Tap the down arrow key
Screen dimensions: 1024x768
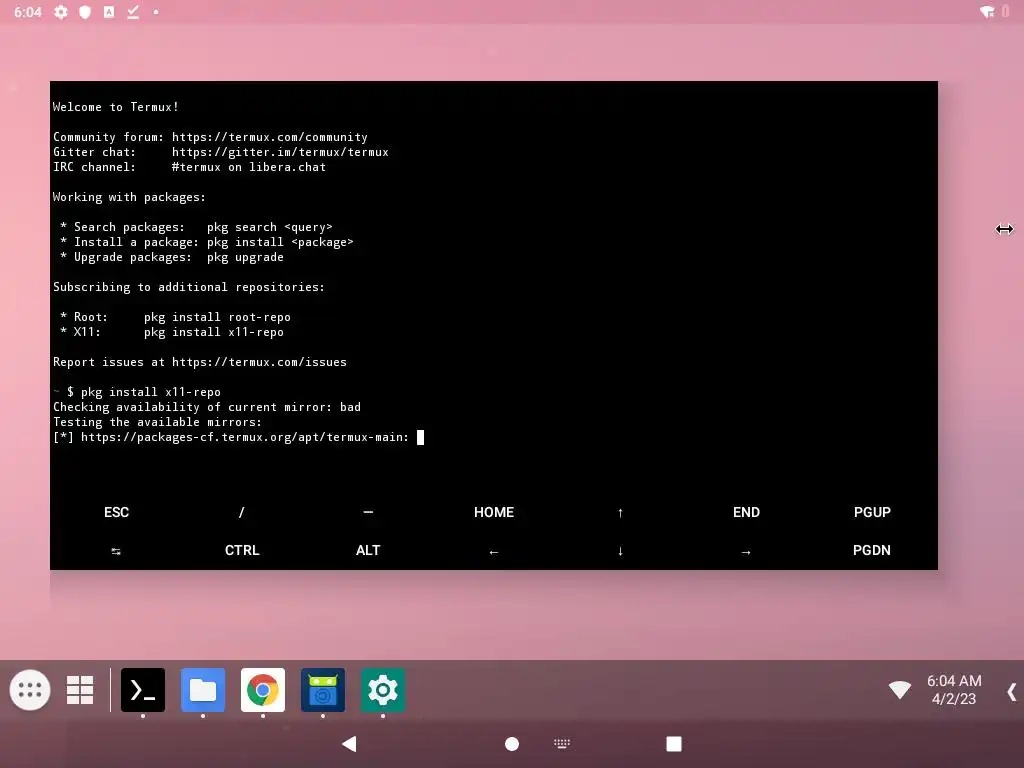tap(620, 551)
